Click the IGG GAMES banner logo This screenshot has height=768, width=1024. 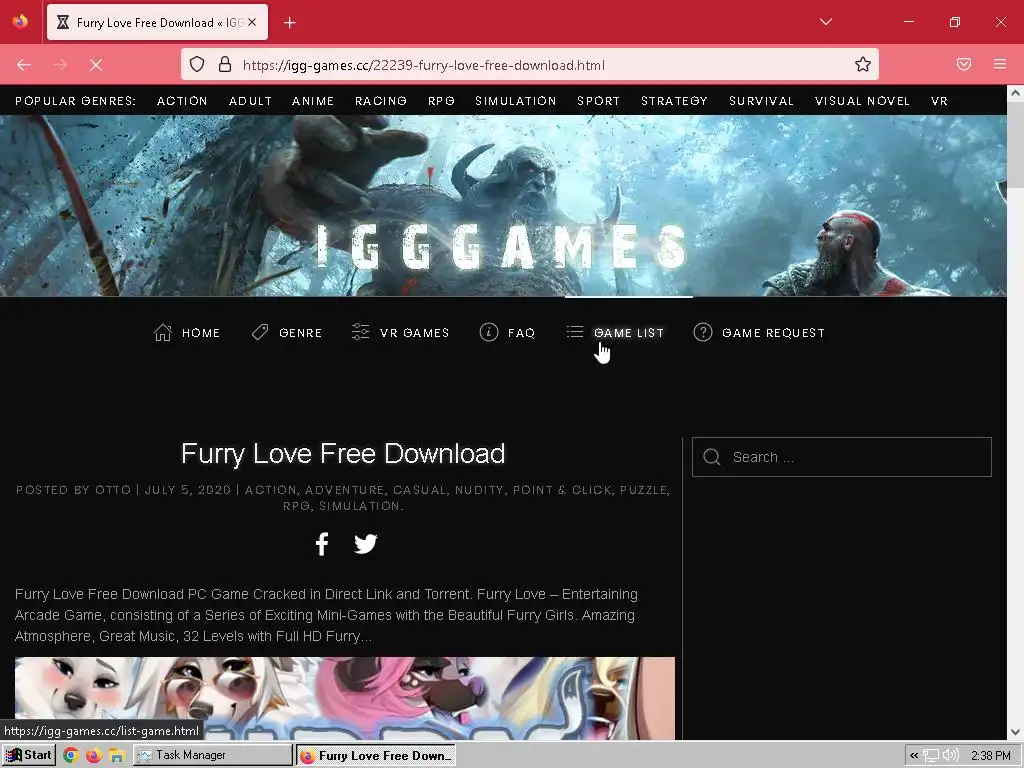(x=502, y=247)
